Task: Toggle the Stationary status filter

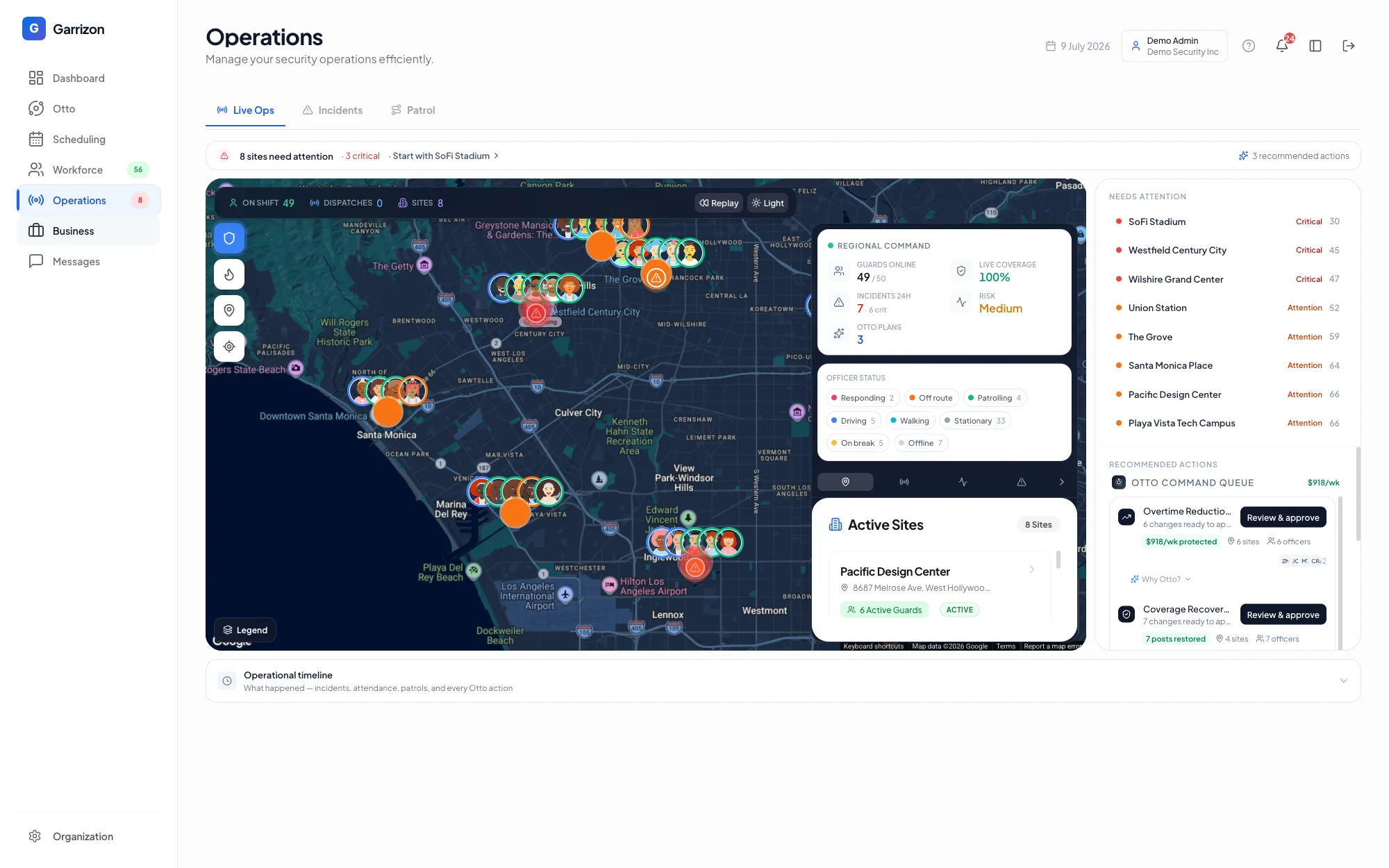Action: click(975, 421)
